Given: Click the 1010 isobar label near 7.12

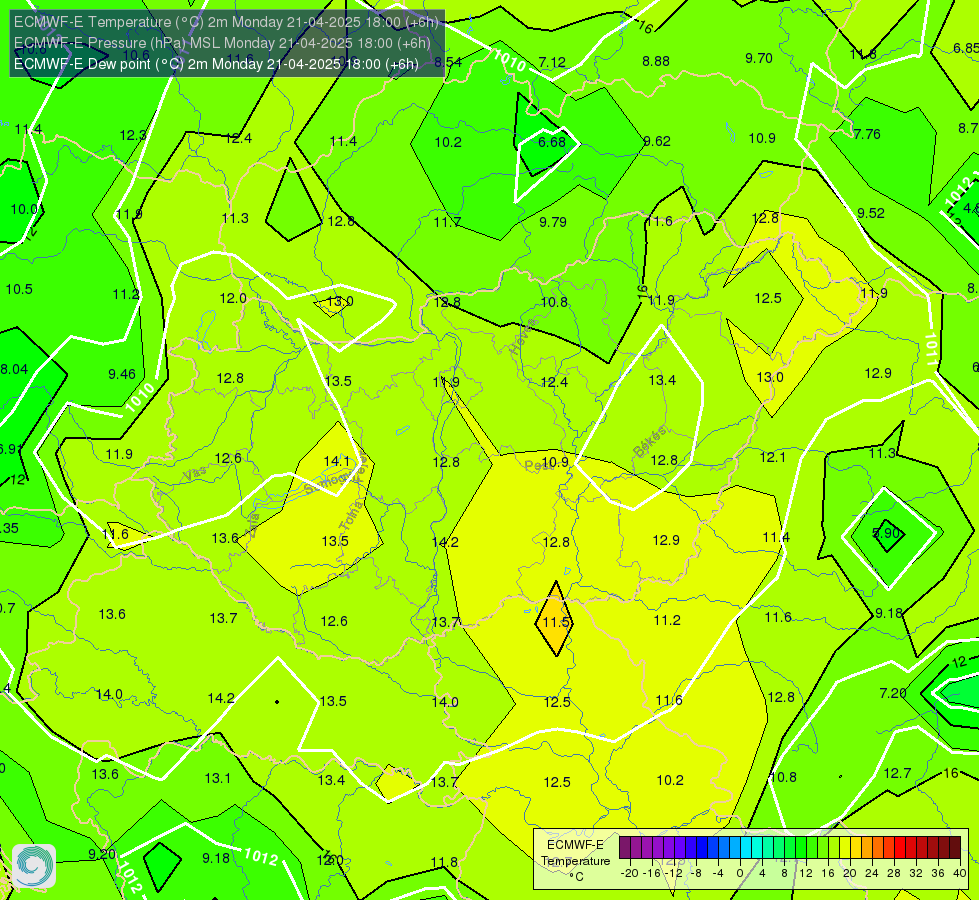Looking at the screenshot, I should pos(509,61).
